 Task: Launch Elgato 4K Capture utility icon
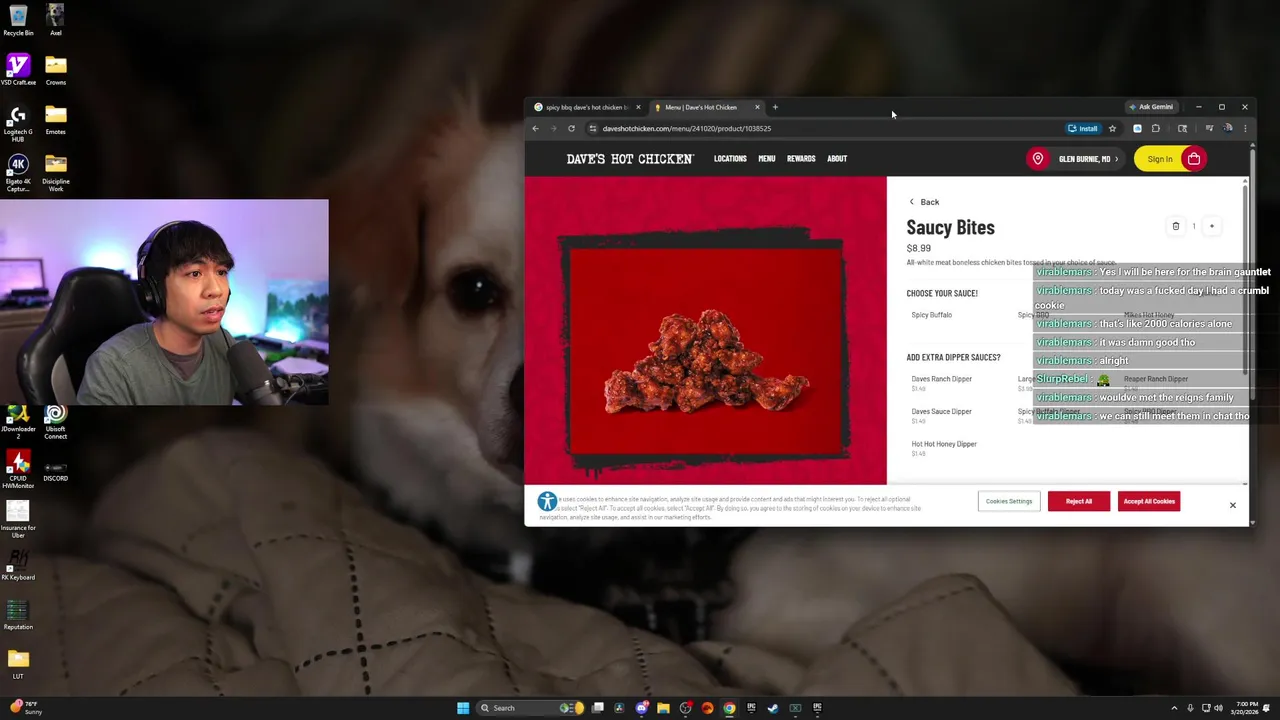tap(18, 172)
